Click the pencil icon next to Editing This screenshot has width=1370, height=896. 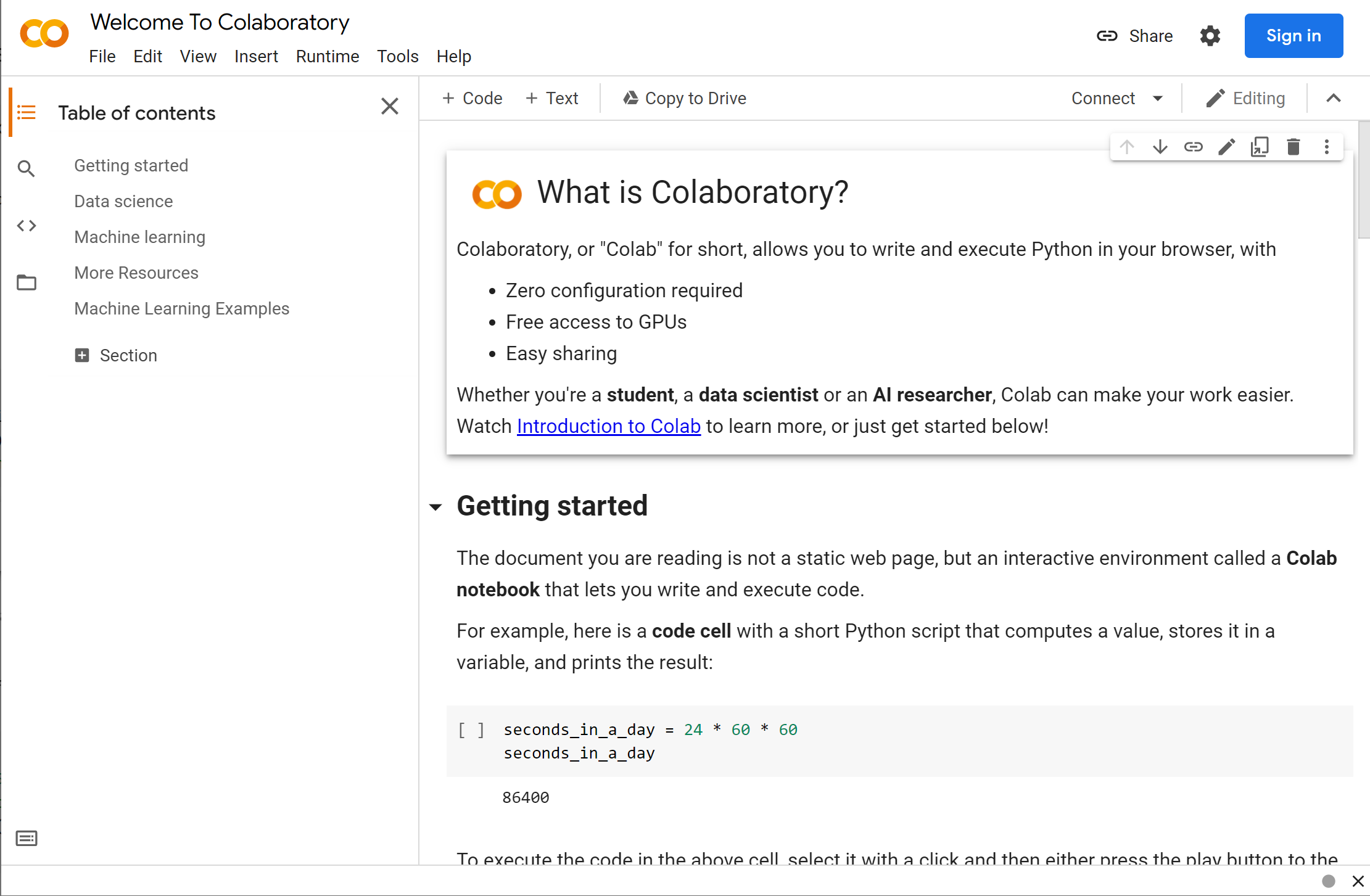click(1215, 98)
